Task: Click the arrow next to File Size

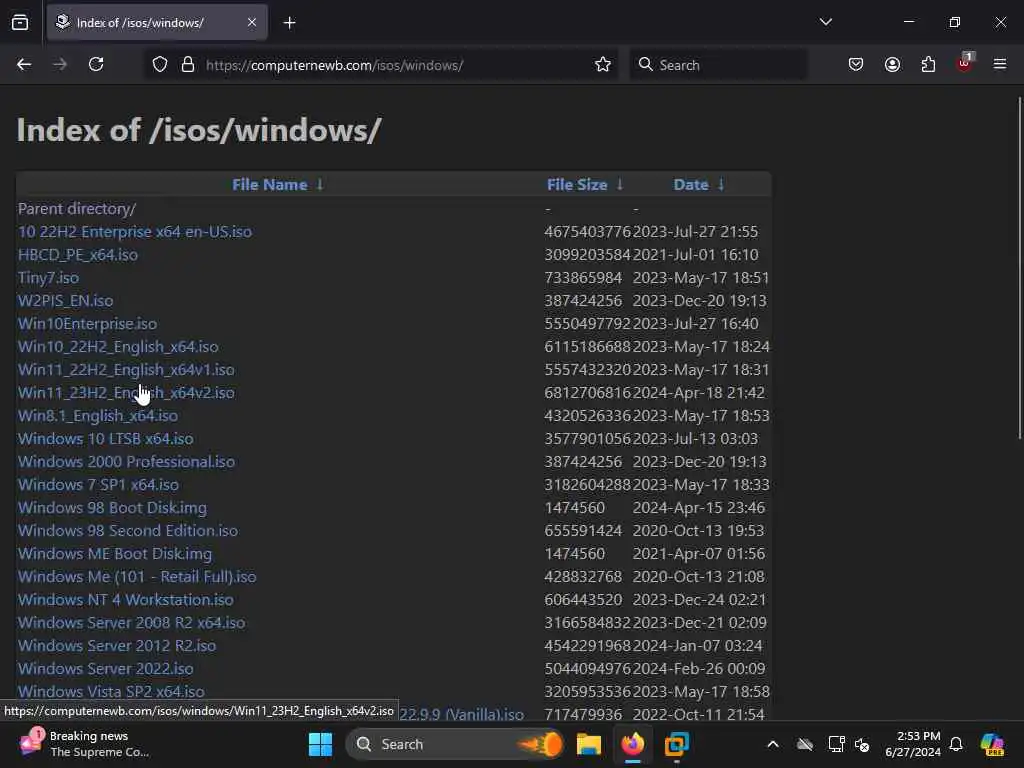Action: click(620, 185)
